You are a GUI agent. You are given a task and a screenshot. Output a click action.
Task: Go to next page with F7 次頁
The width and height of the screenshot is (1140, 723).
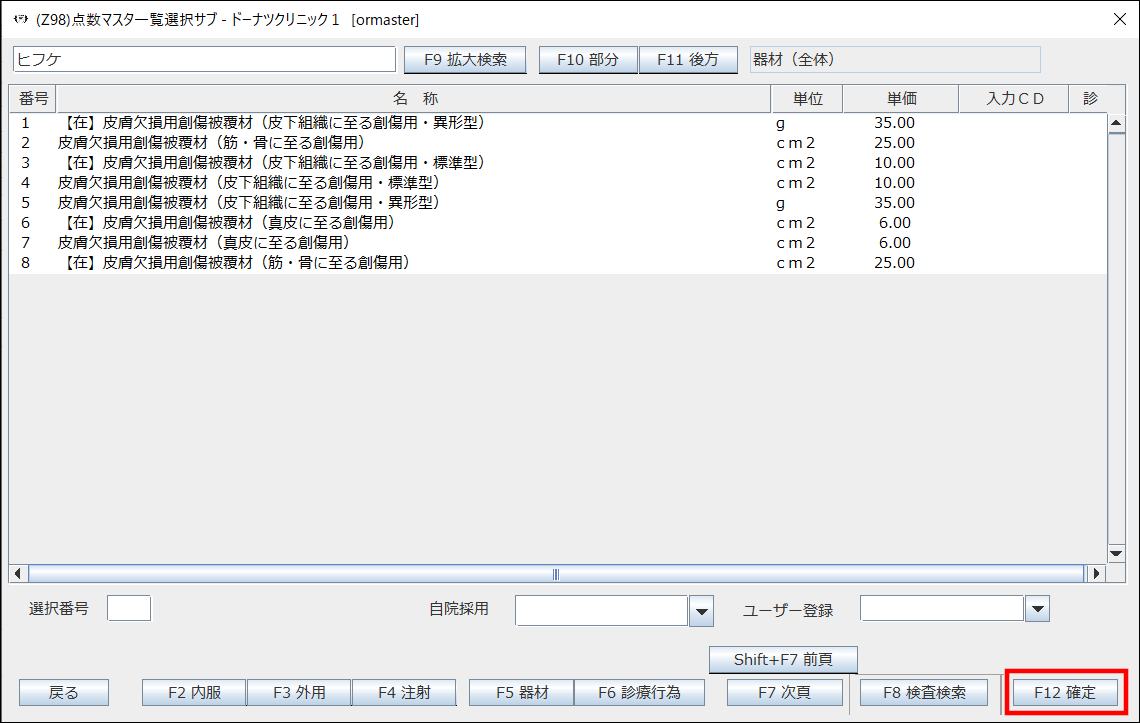click(783, 692)
